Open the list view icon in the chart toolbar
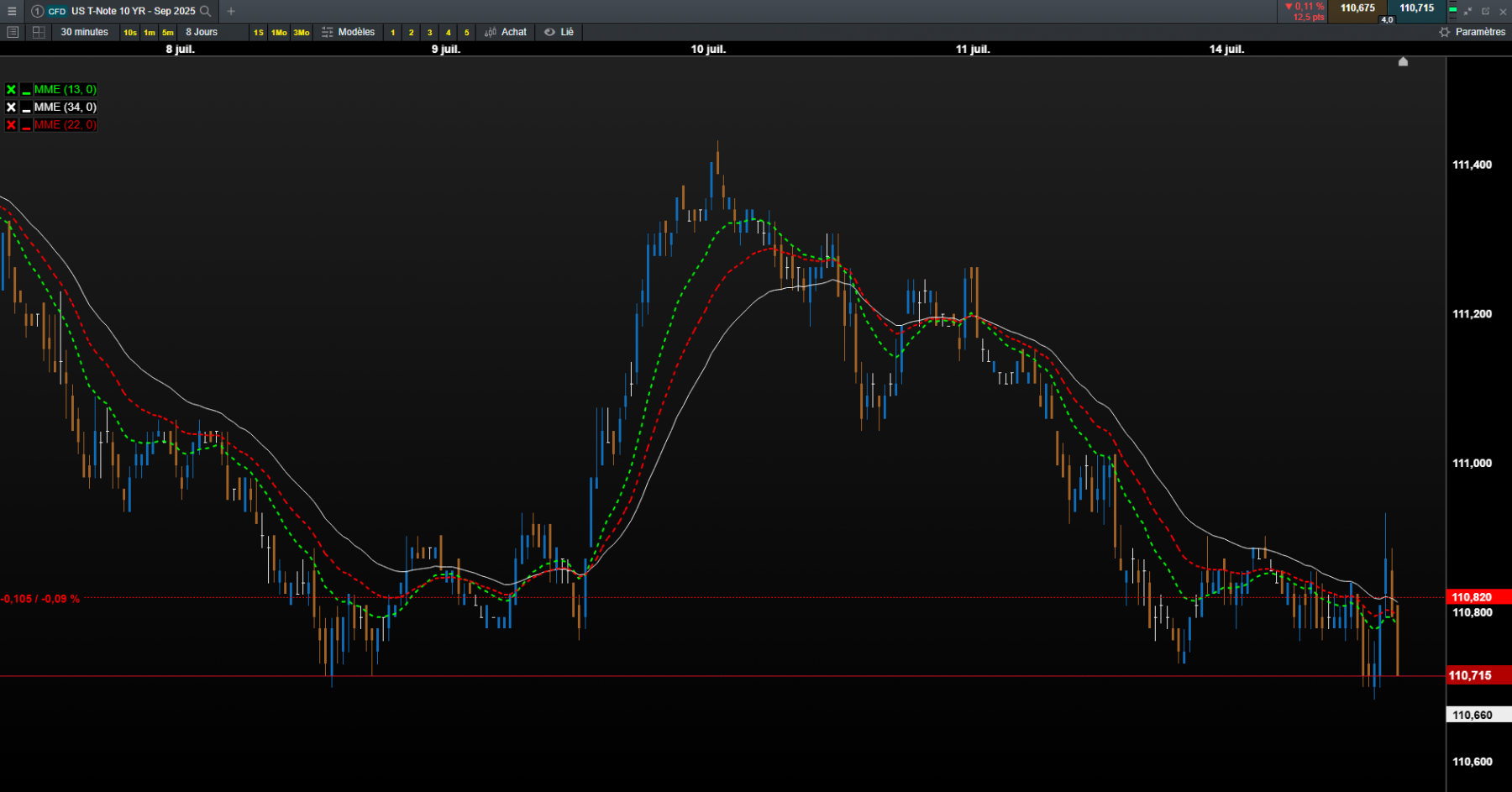 point(13,32)
